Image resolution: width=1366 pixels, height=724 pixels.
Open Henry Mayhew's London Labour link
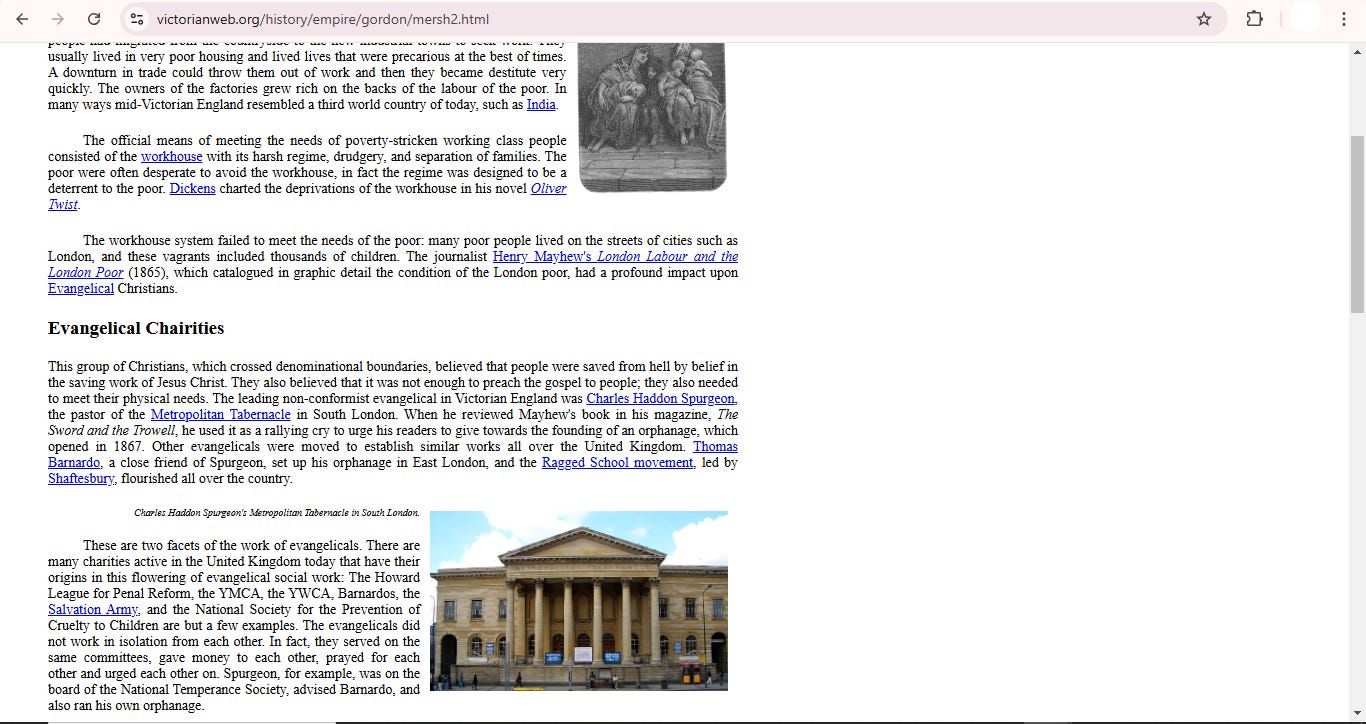[615, 257]
